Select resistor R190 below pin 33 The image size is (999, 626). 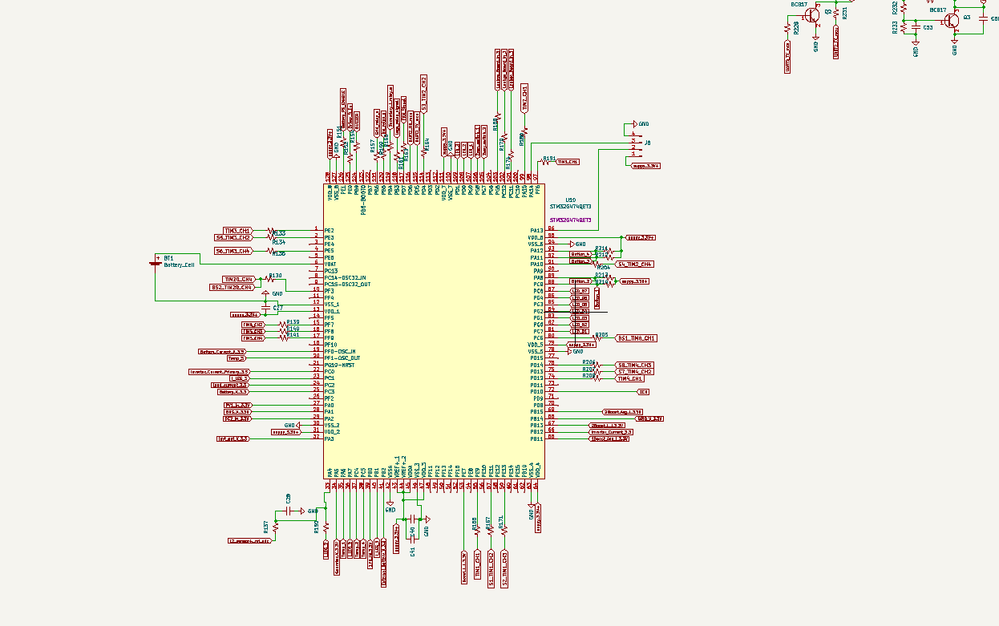point(326,527)
